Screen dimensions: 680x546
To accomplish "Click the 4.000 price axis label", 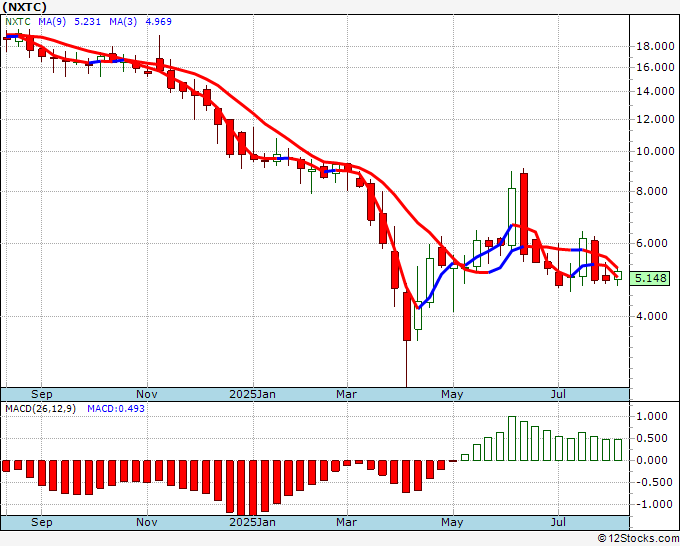I will pyautogui.click(x=654, y=316).
